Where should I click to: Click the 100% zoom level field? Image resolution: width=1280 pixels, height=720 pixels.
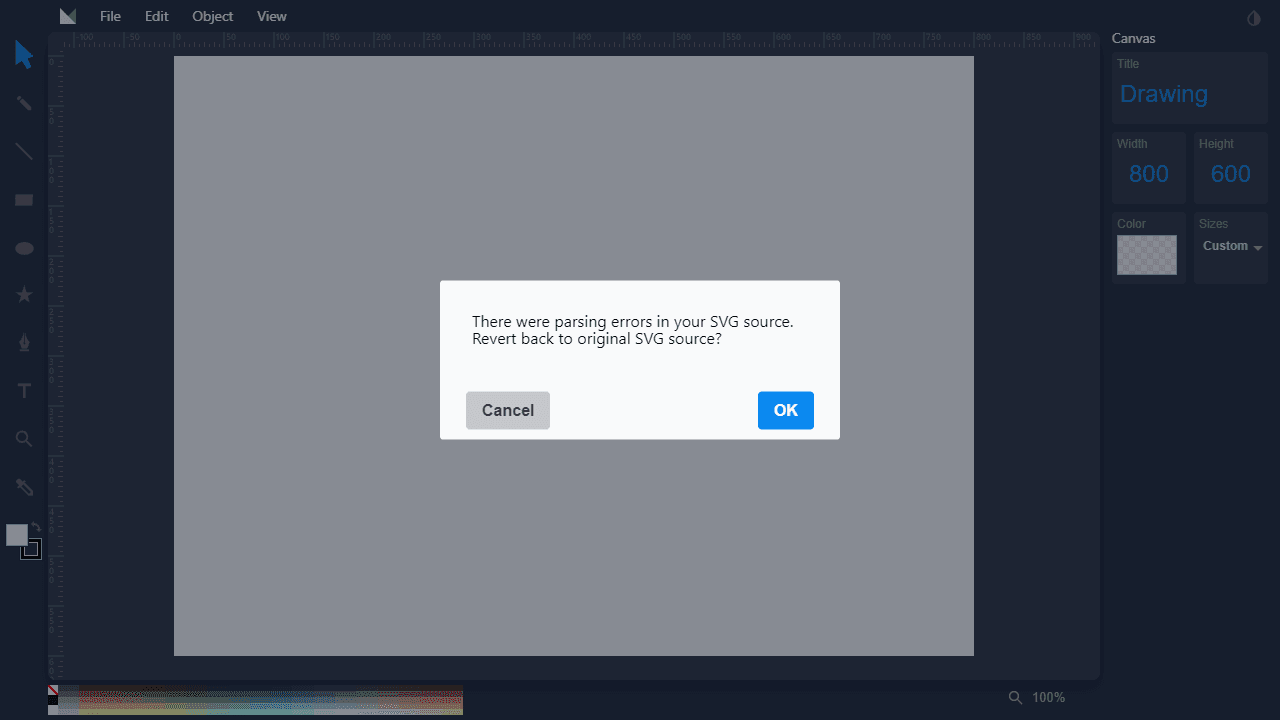[x=1049, y=697]
